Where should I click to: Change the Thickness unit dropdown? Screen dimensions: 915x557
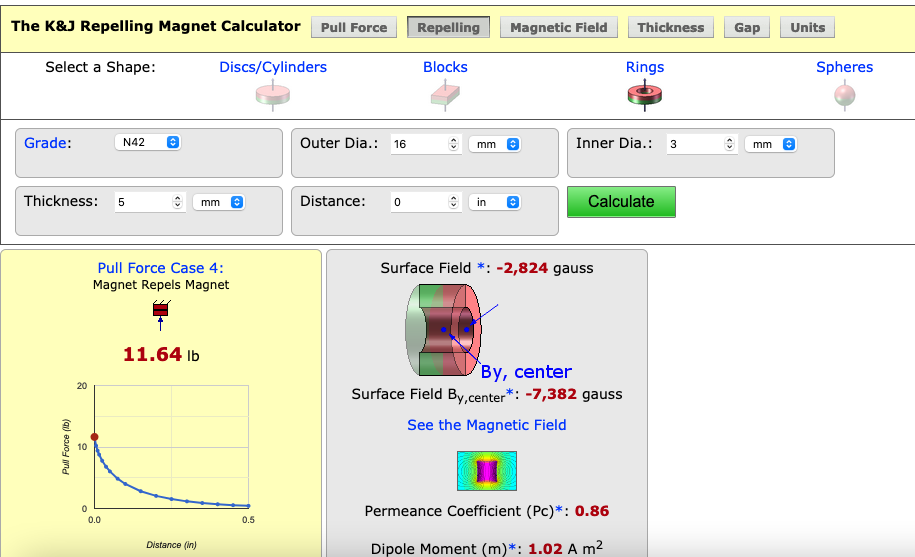(219, 202)
